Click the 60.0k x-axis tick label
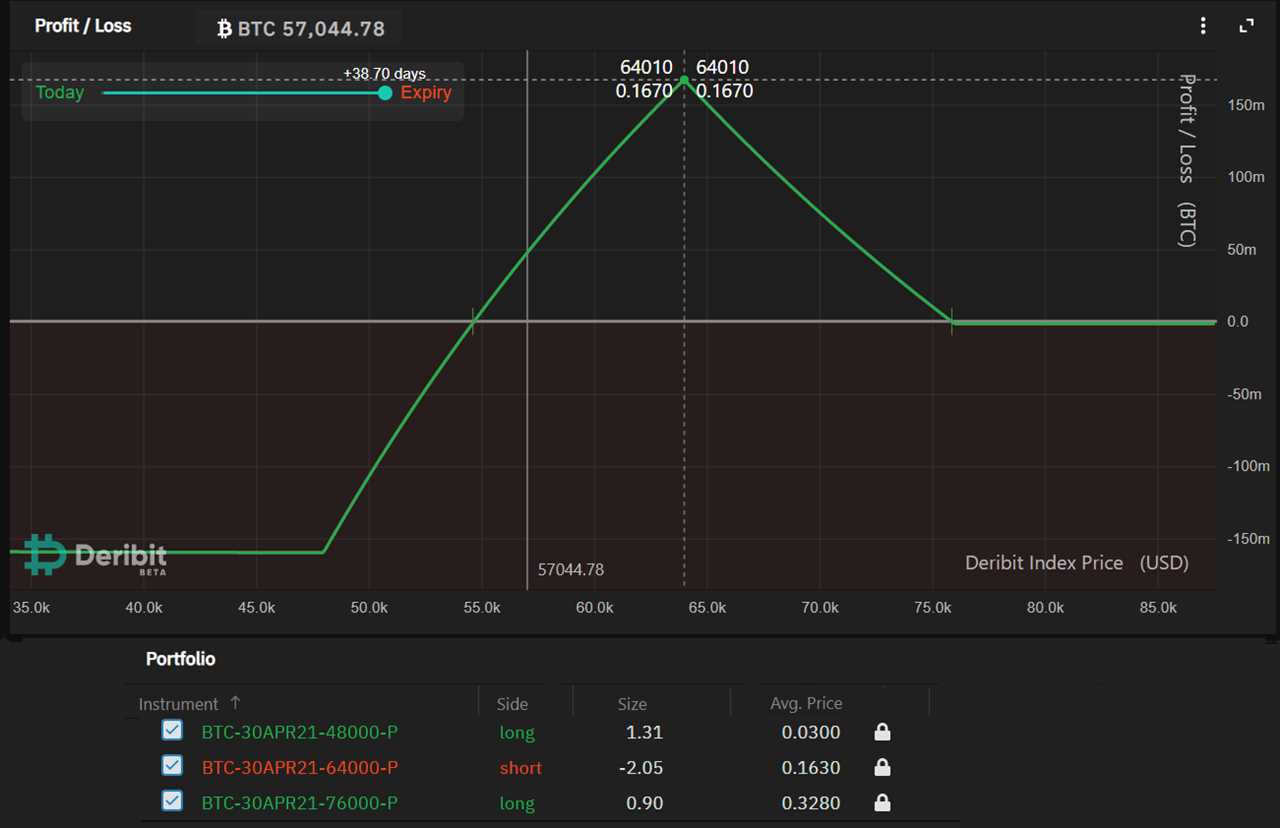Viewport: 1280px width, 828px height. (x=594, y=607)
